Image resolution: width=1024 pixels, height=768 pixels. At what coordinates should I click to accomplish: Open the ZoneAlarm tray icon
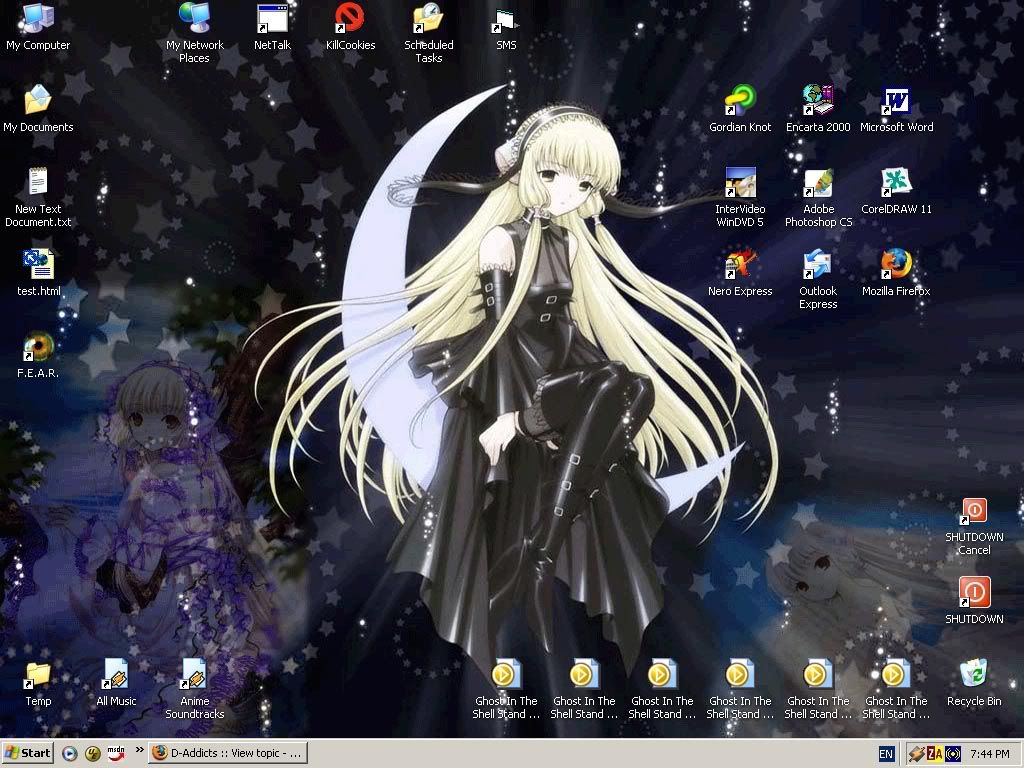[935, 754]
